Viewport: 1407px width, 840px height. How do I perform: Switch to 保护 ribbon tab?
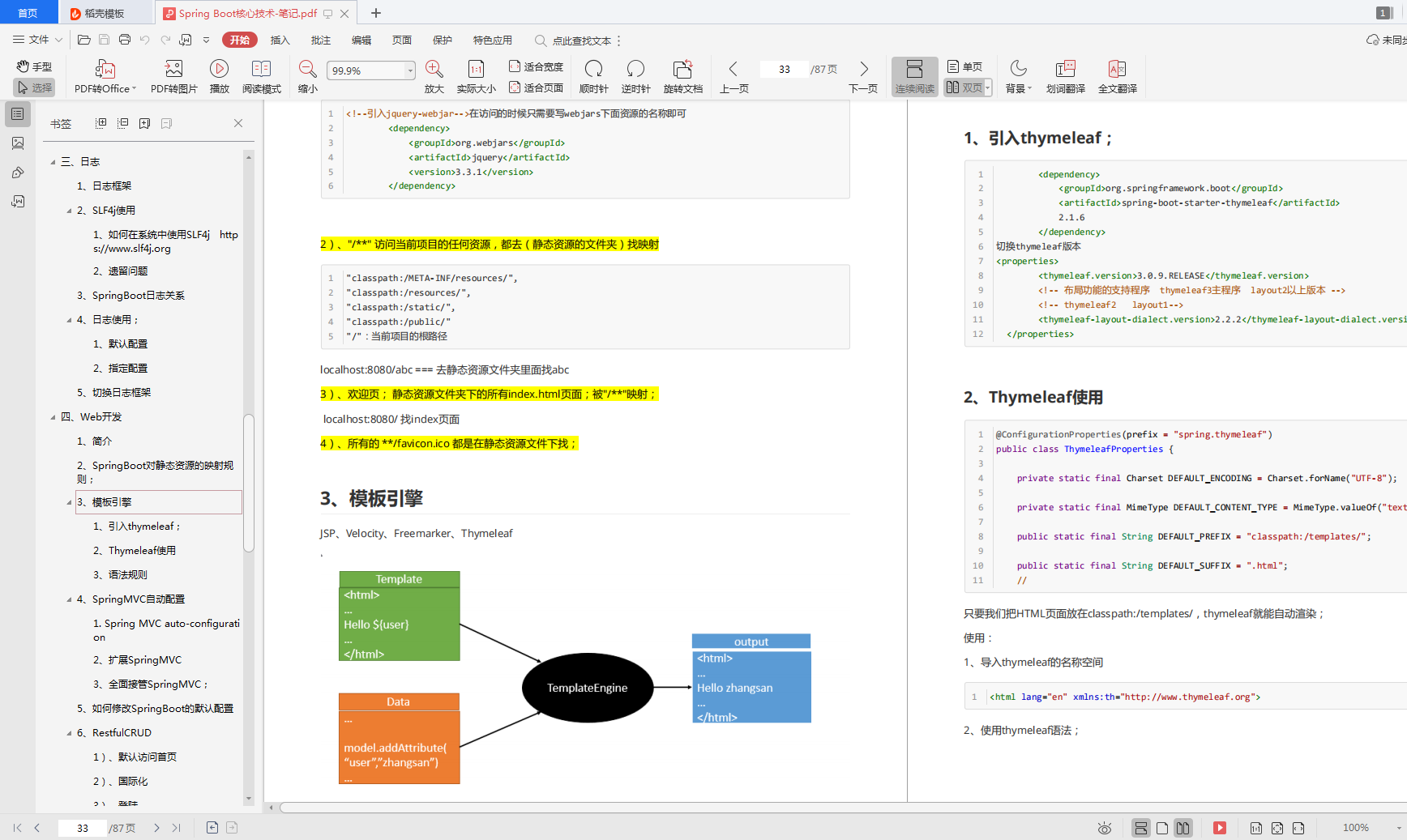coord(443,40)
